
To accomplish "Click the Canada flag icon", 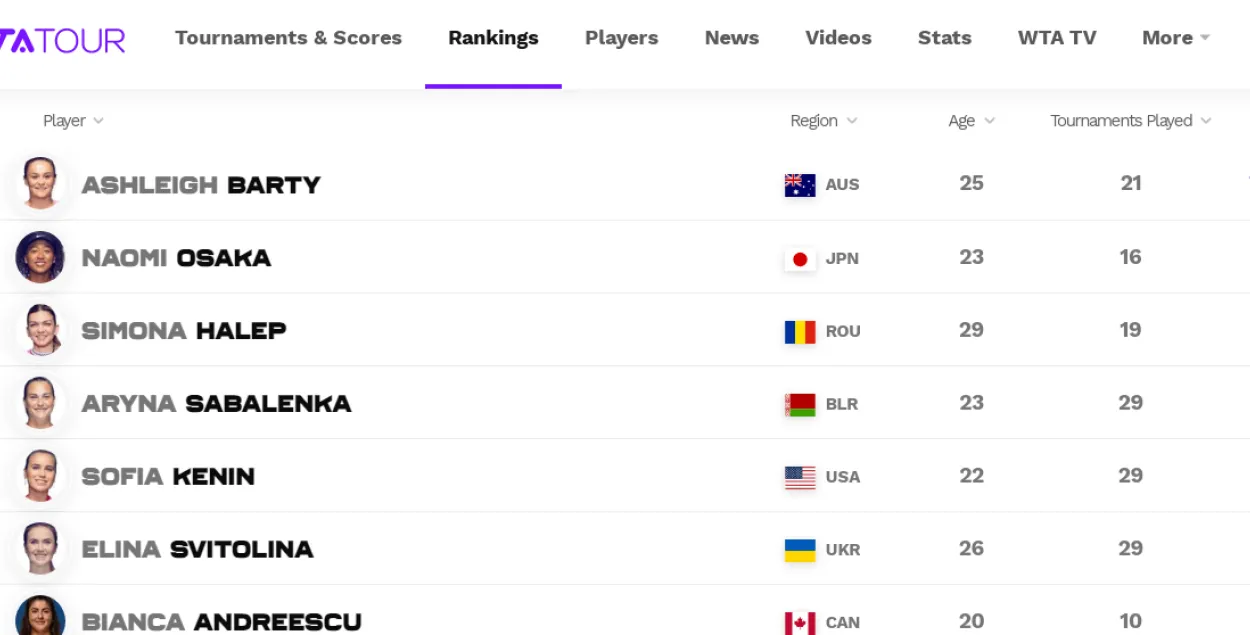I will [x=800, y=623].
